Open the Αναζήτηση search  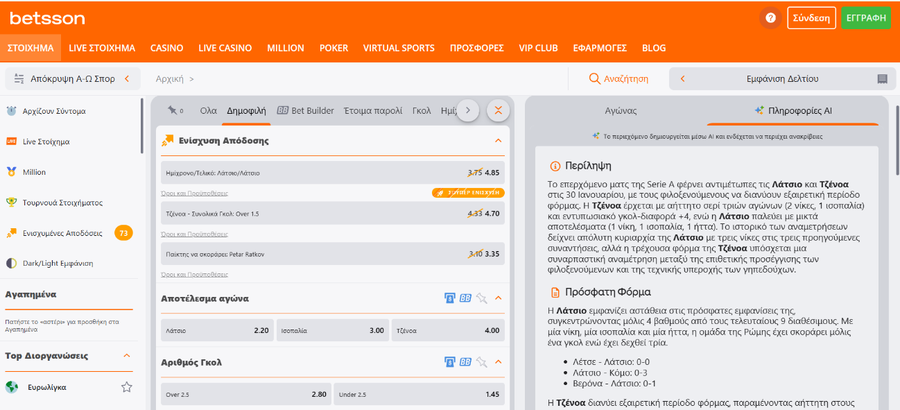click(x=619, y=79)
